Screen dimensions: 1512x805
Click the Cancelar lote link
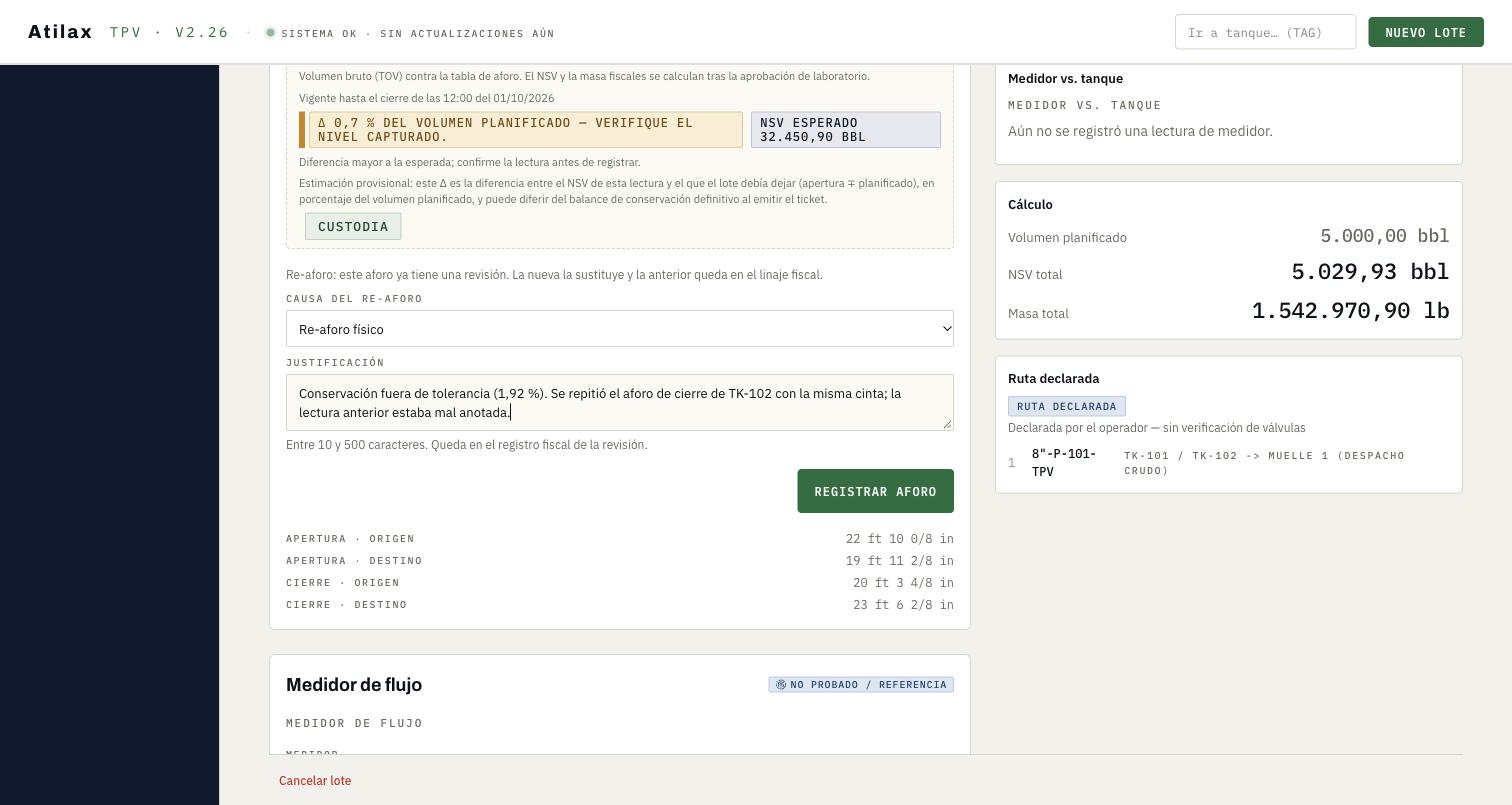(315, 781)
